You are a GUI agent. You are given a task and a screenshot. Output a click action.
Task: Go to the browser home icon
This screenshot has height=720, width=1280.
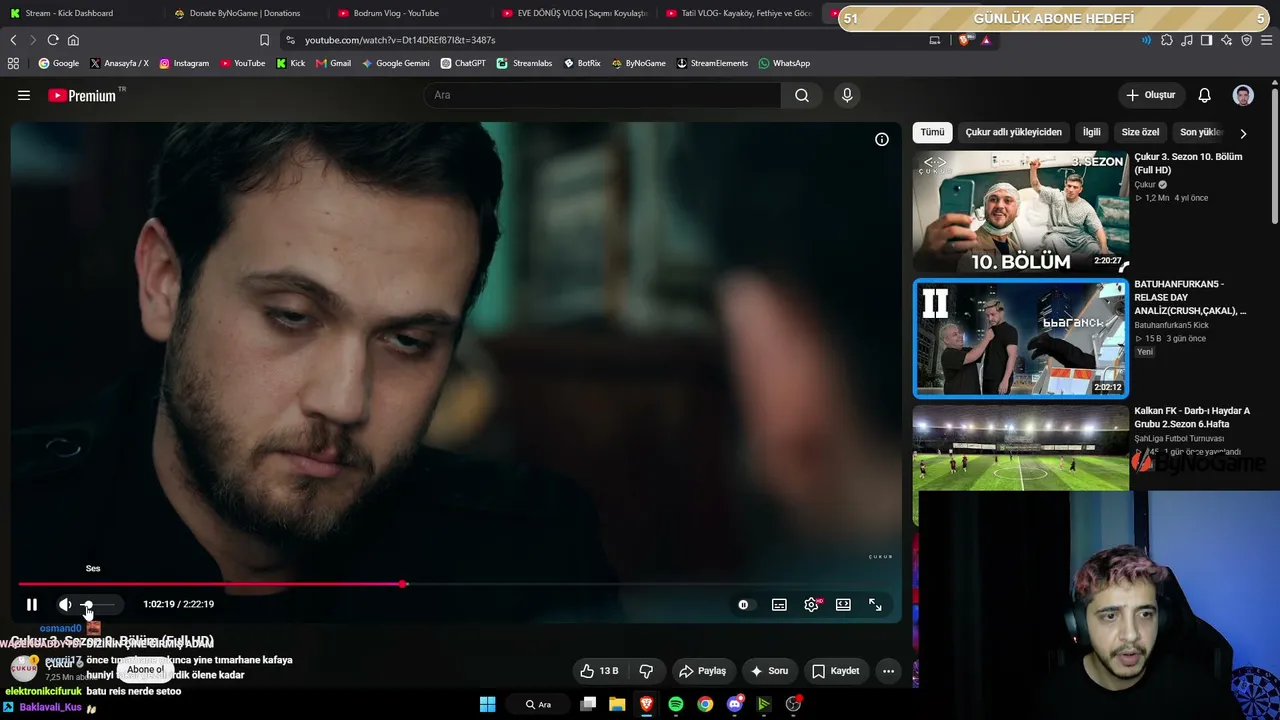click(x=73, y=40)
